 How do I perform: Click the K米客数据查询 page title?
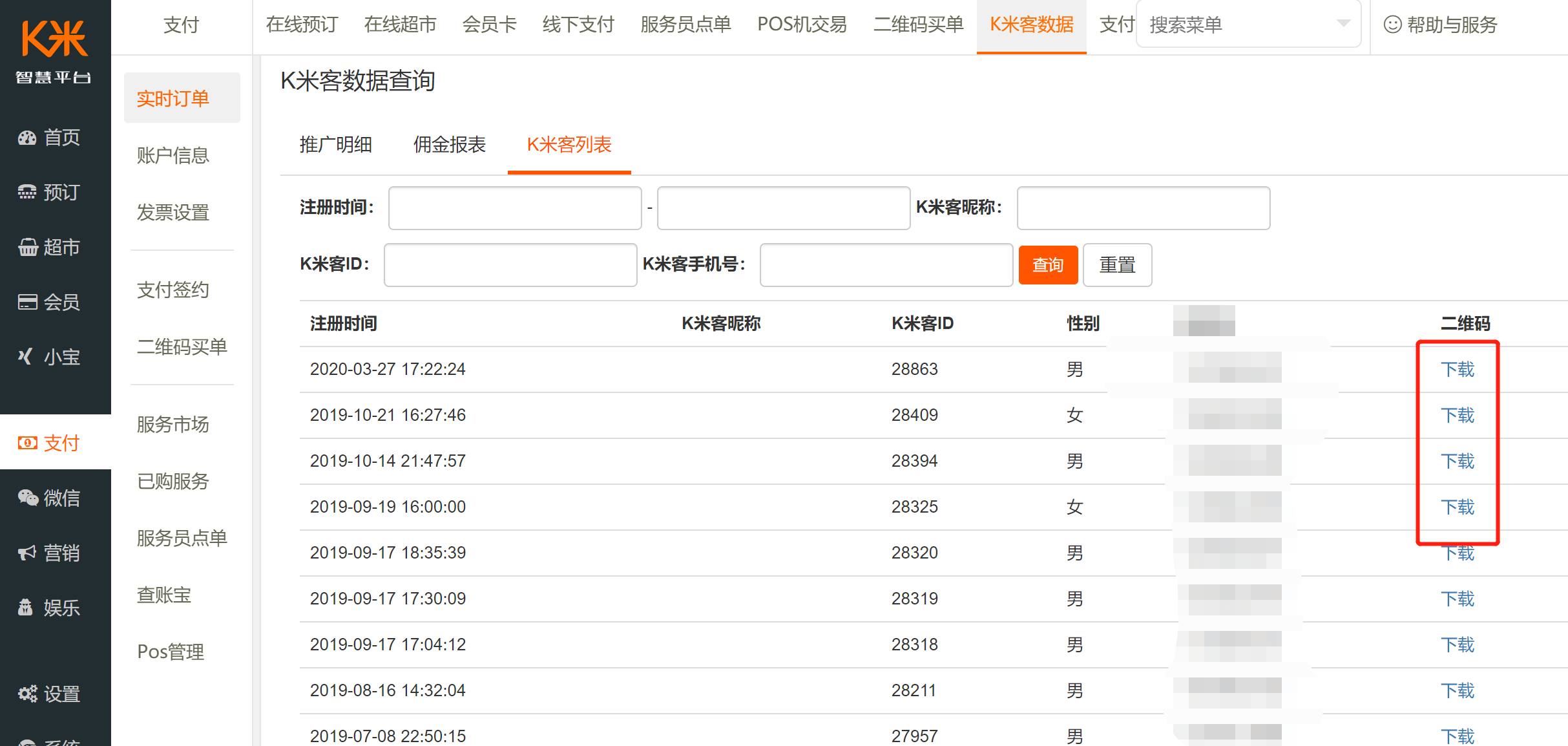(x=357, y=81)
